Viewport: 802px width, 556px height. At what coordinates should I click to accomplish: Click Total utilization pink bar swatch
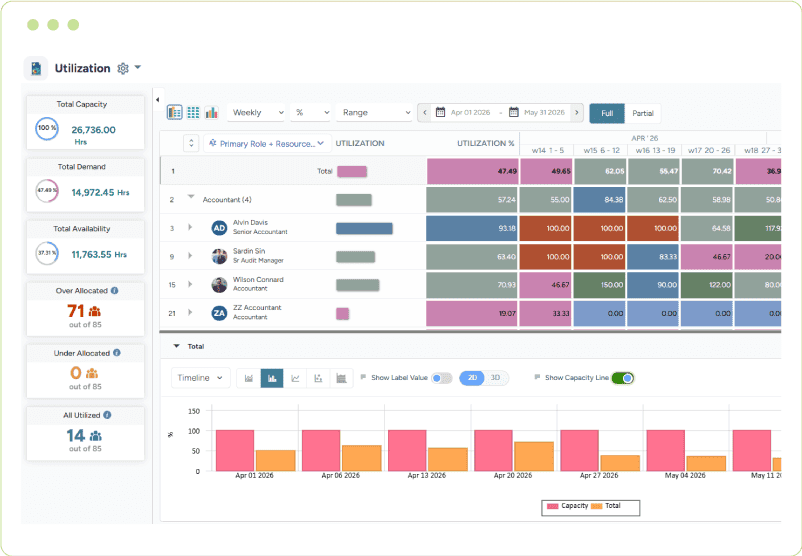352,171
